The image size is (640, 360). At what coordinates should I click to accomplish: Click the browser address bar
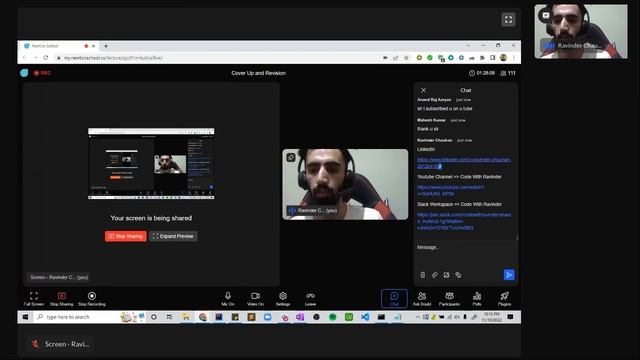pyautogui.click(x=216, y=58)
